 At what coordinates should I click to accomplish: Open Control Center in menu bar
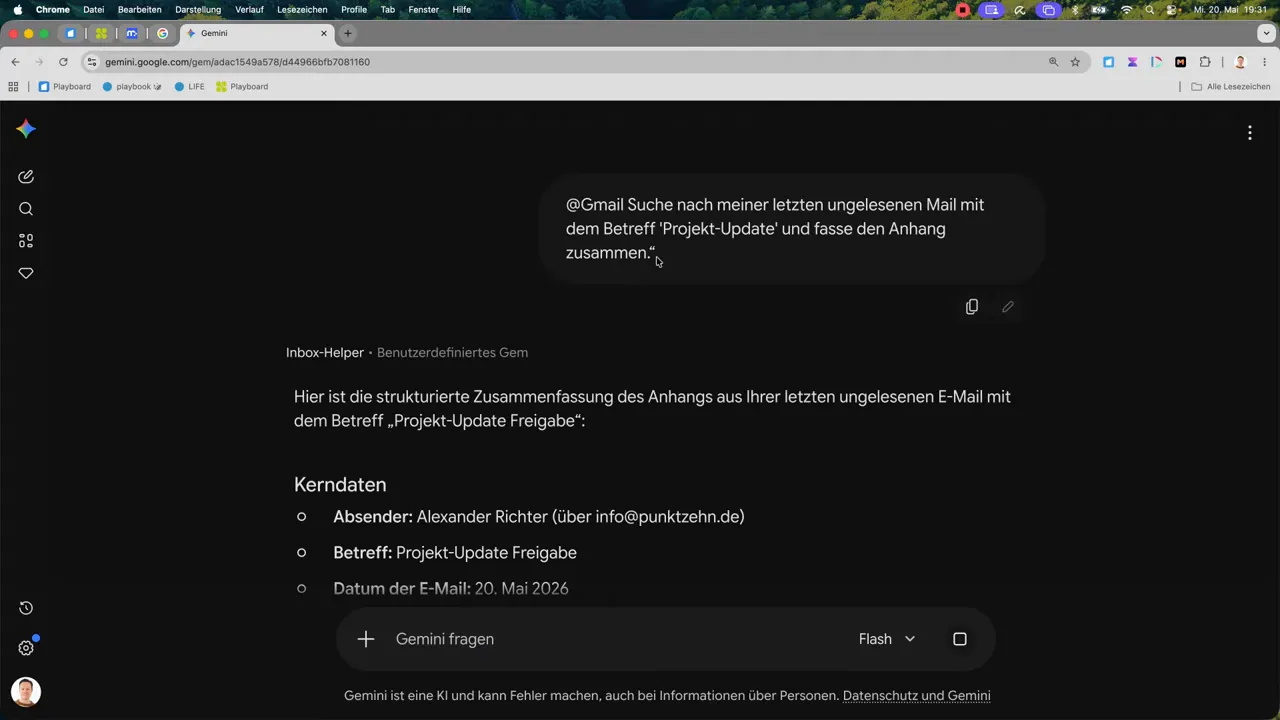pyautogui.click(x=1172, y=9)
